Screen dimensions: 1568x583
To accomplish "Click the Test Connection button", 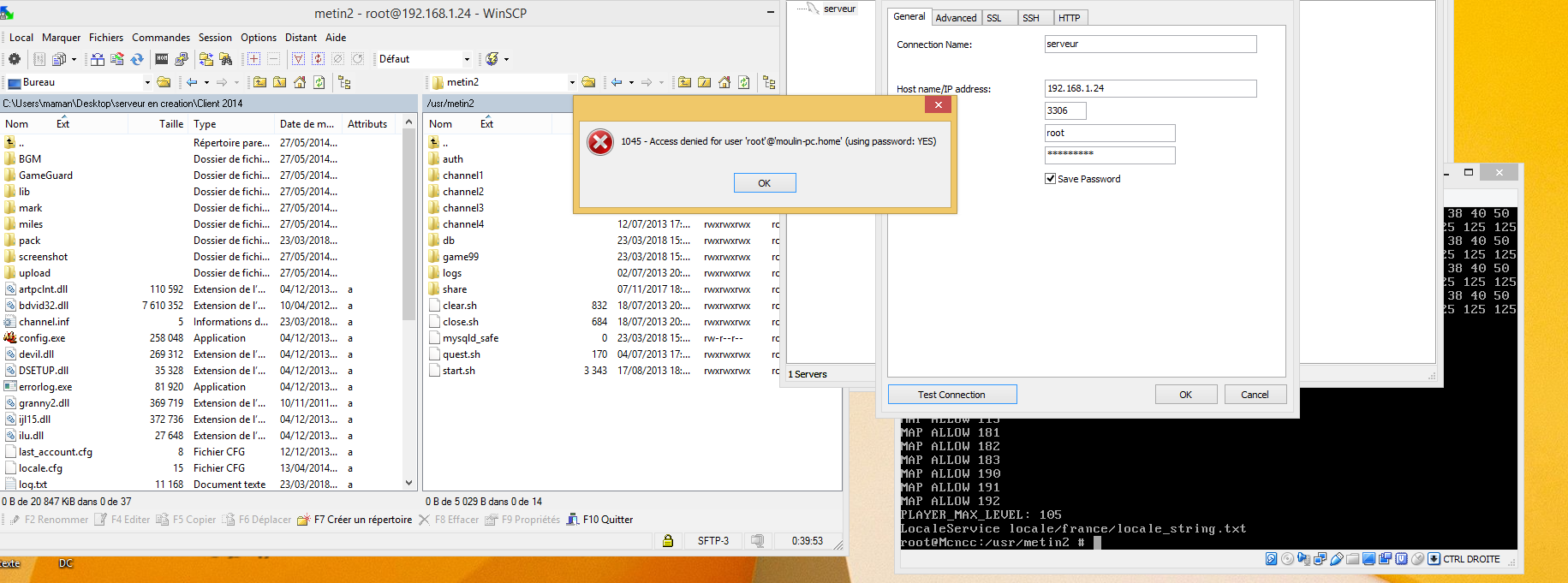I will click(x=952, y=395).
